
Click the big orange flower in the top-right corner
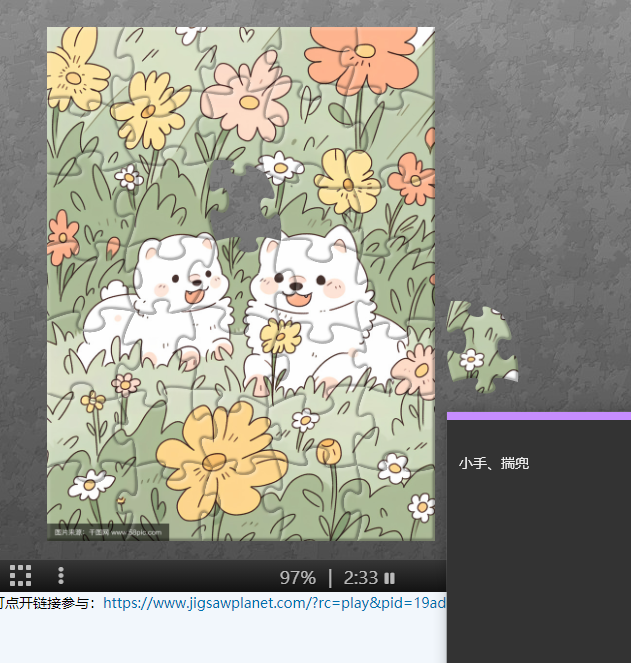point(359,52)
